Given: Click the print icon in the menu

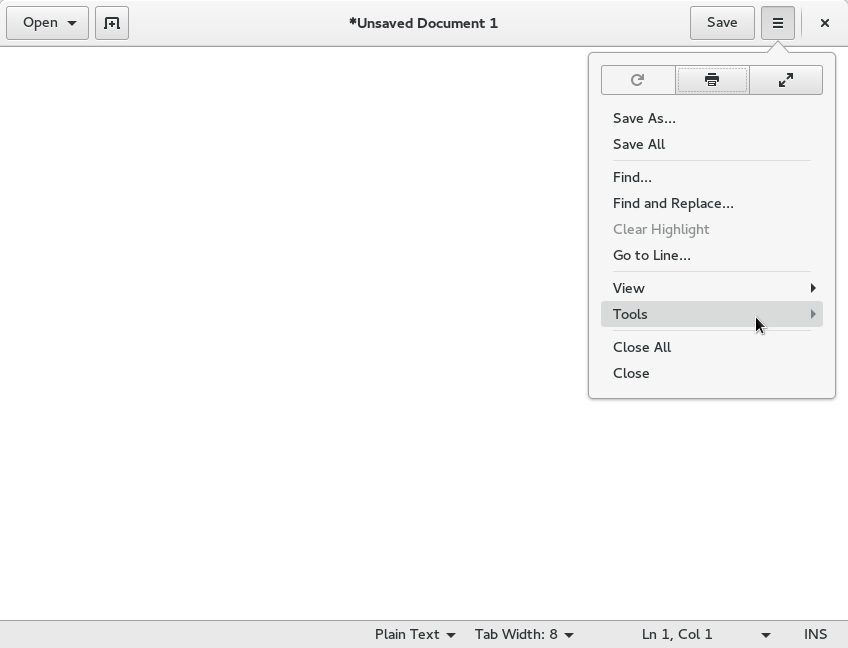Looking at the screenshot, I should click(712, 80).
